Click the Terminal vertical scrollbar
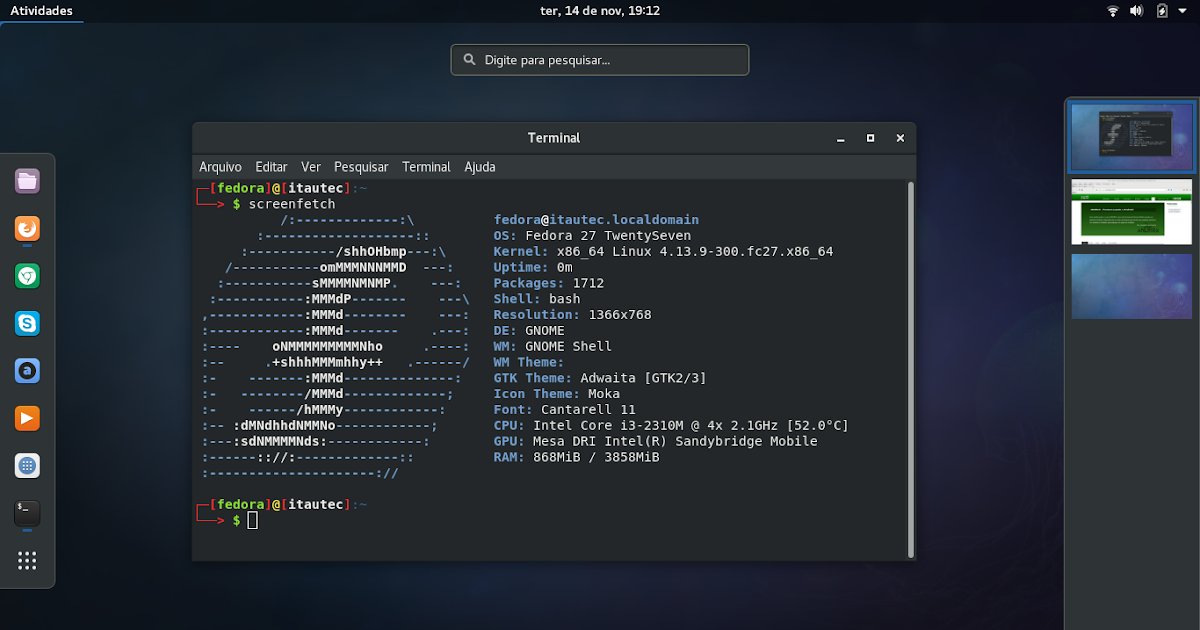Image resolution: width=1200 pixels, height=630 pixels. (x=909, y=368)
